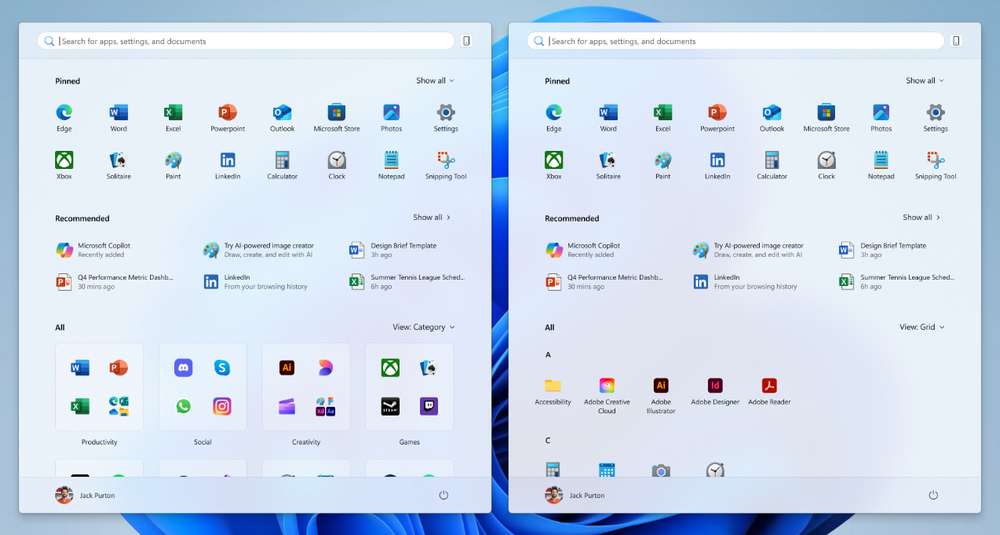Expand Pinned Show all in left panel

point(435,80)
